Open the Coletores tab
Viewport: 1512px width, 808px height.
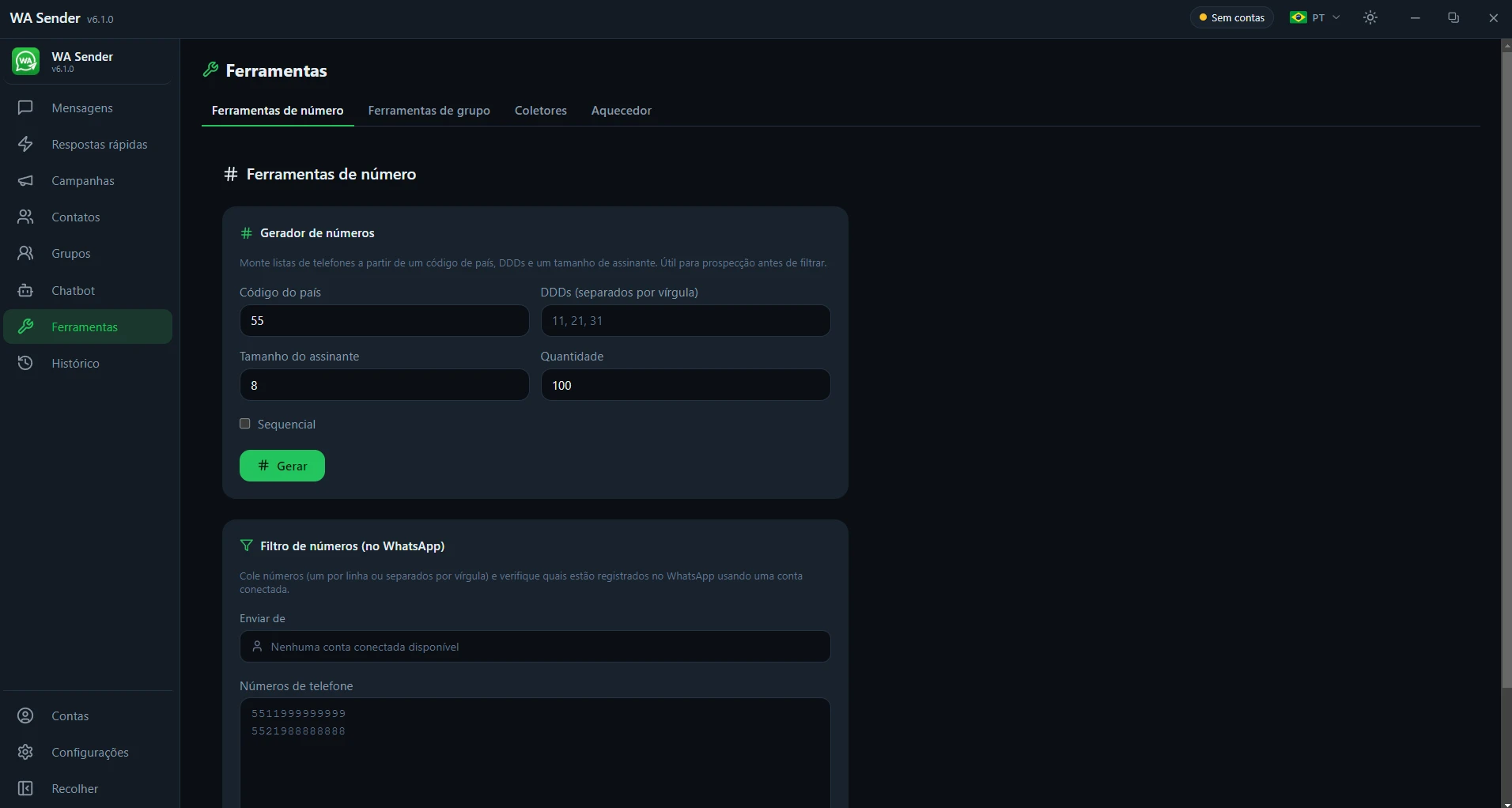(541, 111)
